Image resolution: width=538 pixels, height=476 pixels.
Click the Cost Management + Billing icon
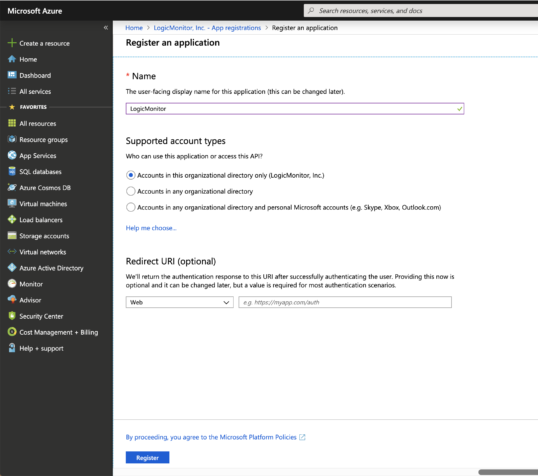click(x=12, y=332)
